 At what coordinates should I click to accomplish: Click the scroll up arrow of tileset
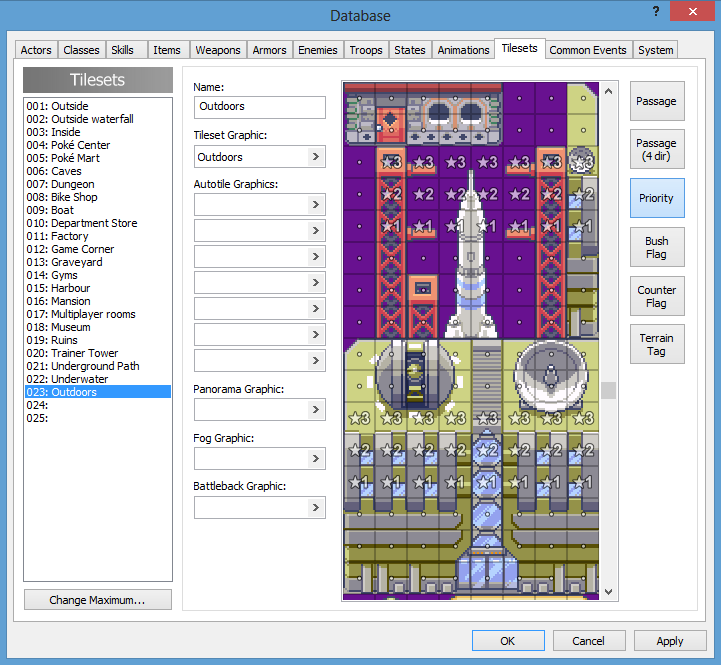608,91
